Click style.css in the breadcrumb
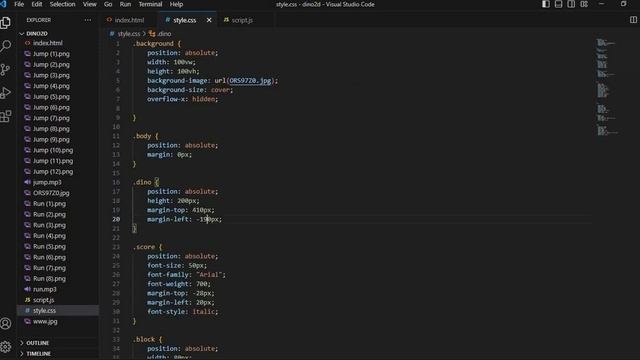The image size is (640, 360). pos(129,34)
